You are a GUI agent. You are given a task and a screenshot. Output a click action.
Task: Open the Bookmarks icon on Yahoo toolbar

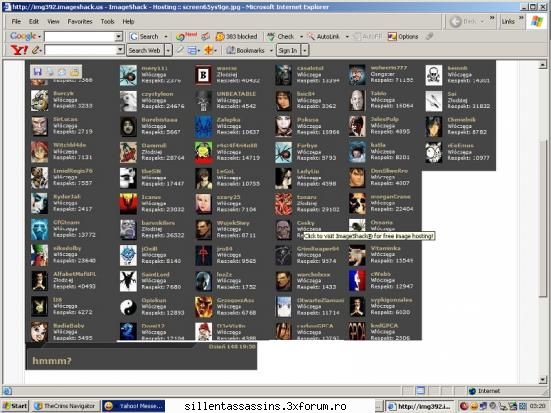pyautogui.click(x=231, y=50)
